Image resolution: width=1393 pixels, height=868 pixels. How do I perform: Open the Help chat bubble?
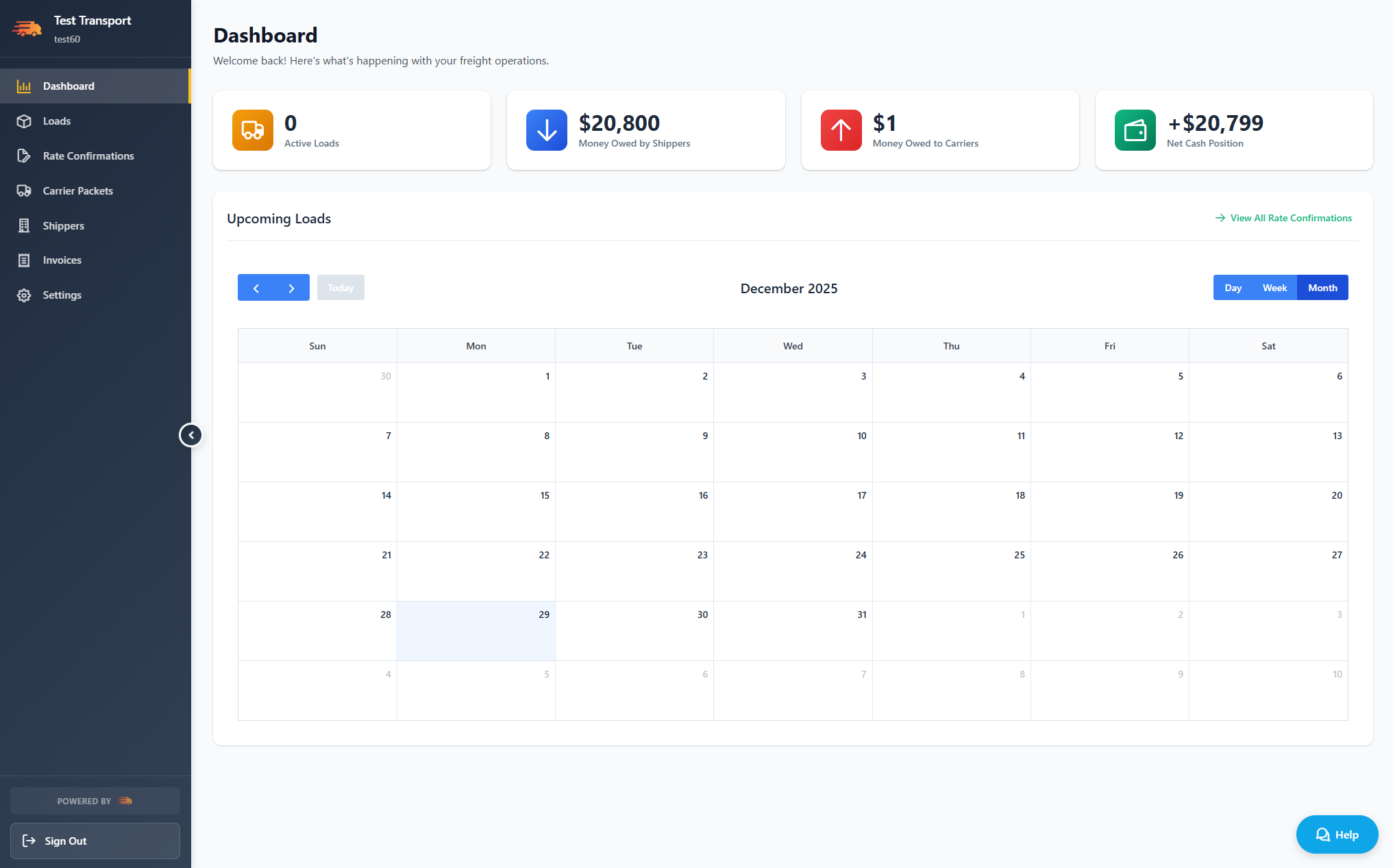coord(1336,834)
